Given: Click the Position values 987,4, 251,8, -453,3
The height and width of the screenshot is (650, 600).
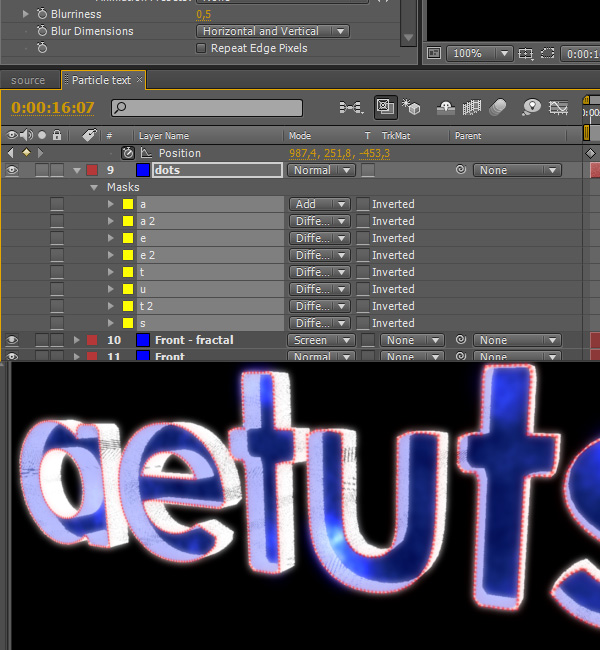Looking at the screenshot, I should click(340, 153).
